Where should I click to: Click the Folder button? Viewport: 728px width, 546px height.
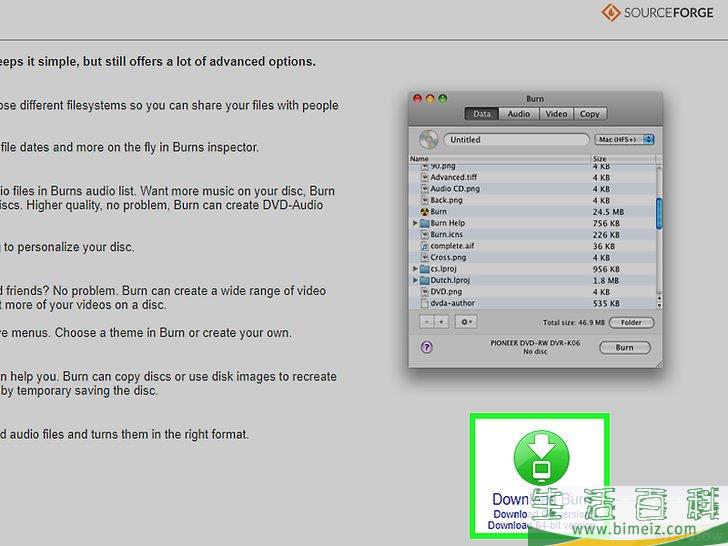[x=631, y=322]
